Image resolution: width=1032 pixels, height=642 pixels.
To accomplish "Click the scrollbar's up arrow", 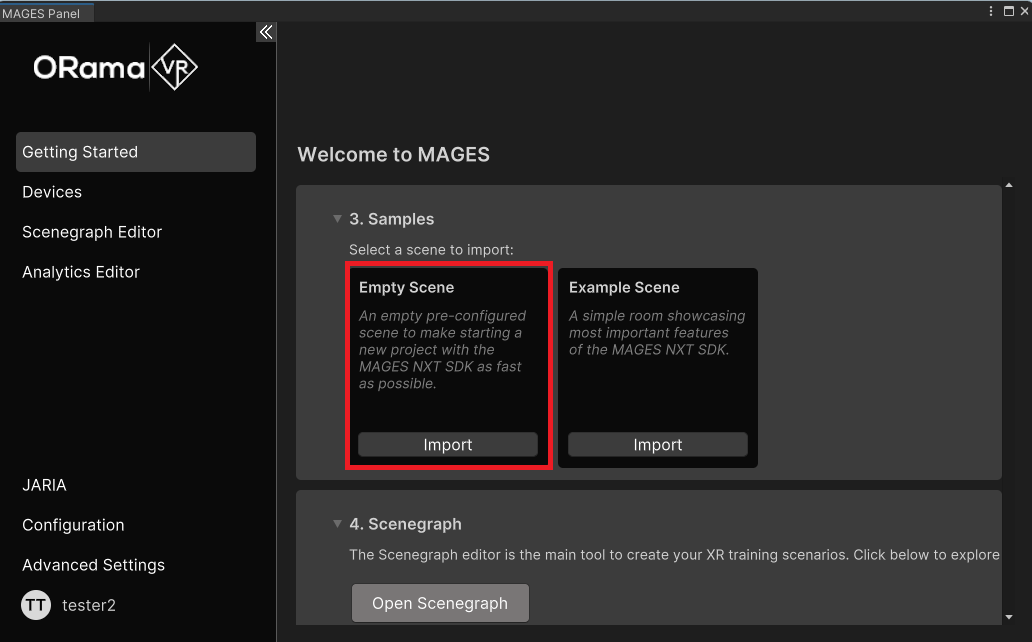I will [1008, 185].
